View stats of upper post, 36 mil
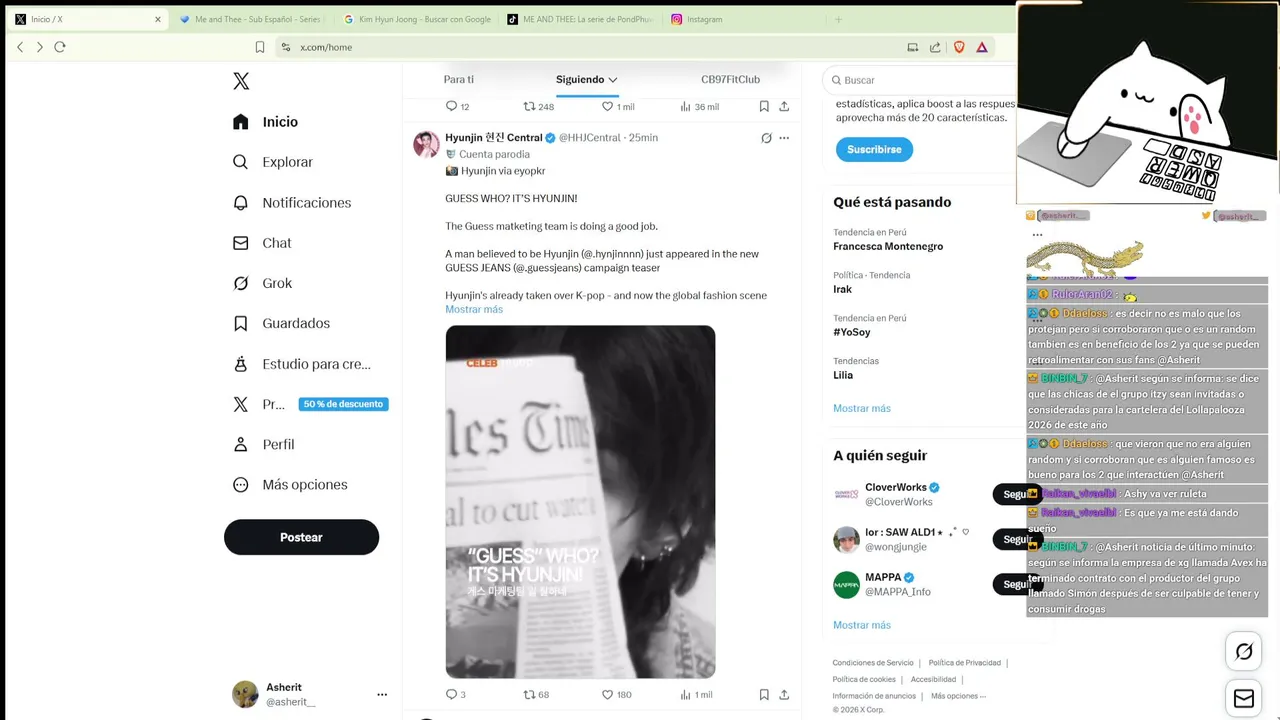The image size is (1280, 720). 699,106
